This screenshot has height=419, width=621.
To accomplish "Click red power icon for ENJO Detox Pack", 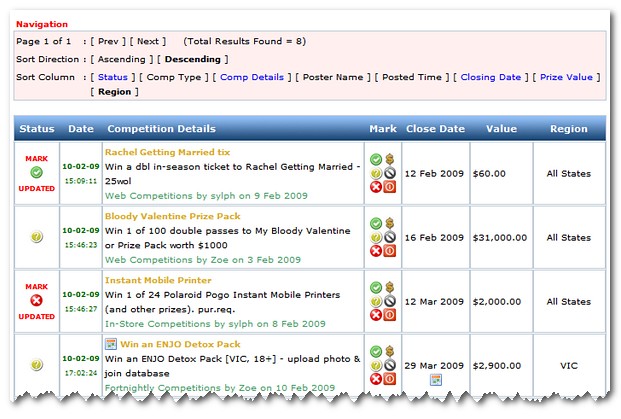I will click(390, 379).
